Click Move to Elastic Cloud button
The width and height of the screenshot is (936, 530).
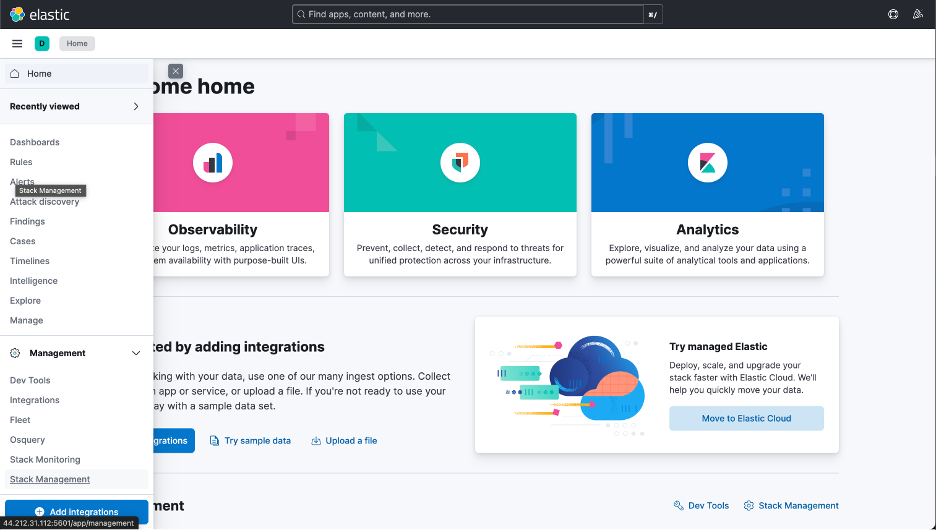click(x=746, y=418)
